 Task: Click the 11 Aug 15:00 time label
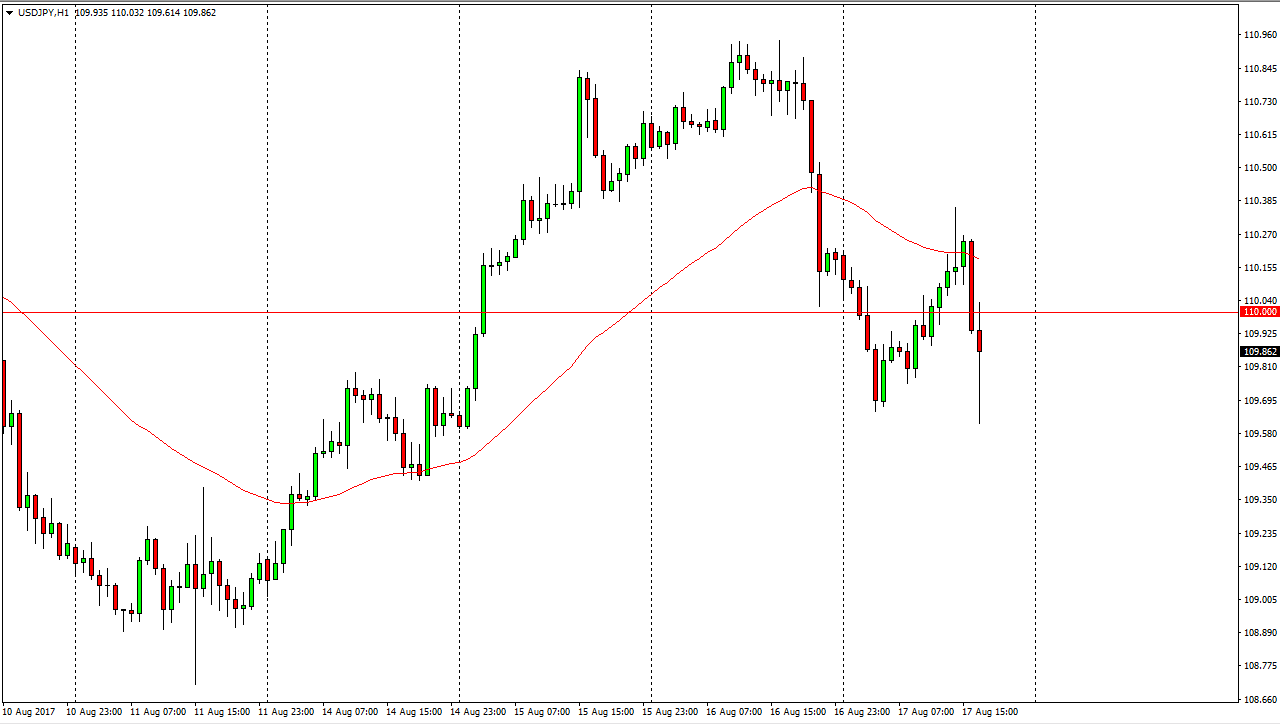223,712
